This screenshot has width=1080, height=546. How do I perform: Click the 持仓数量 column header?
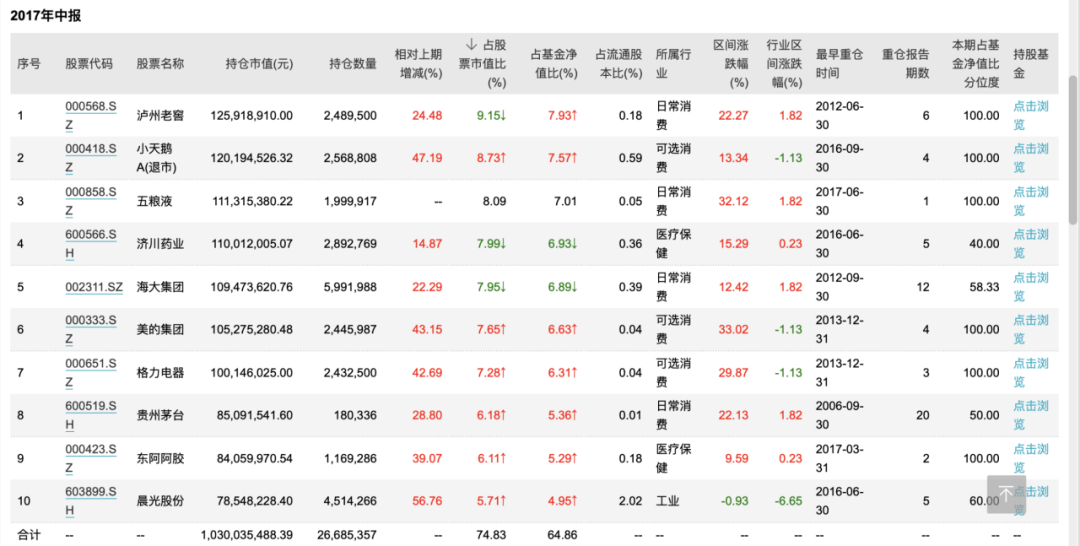353,64
